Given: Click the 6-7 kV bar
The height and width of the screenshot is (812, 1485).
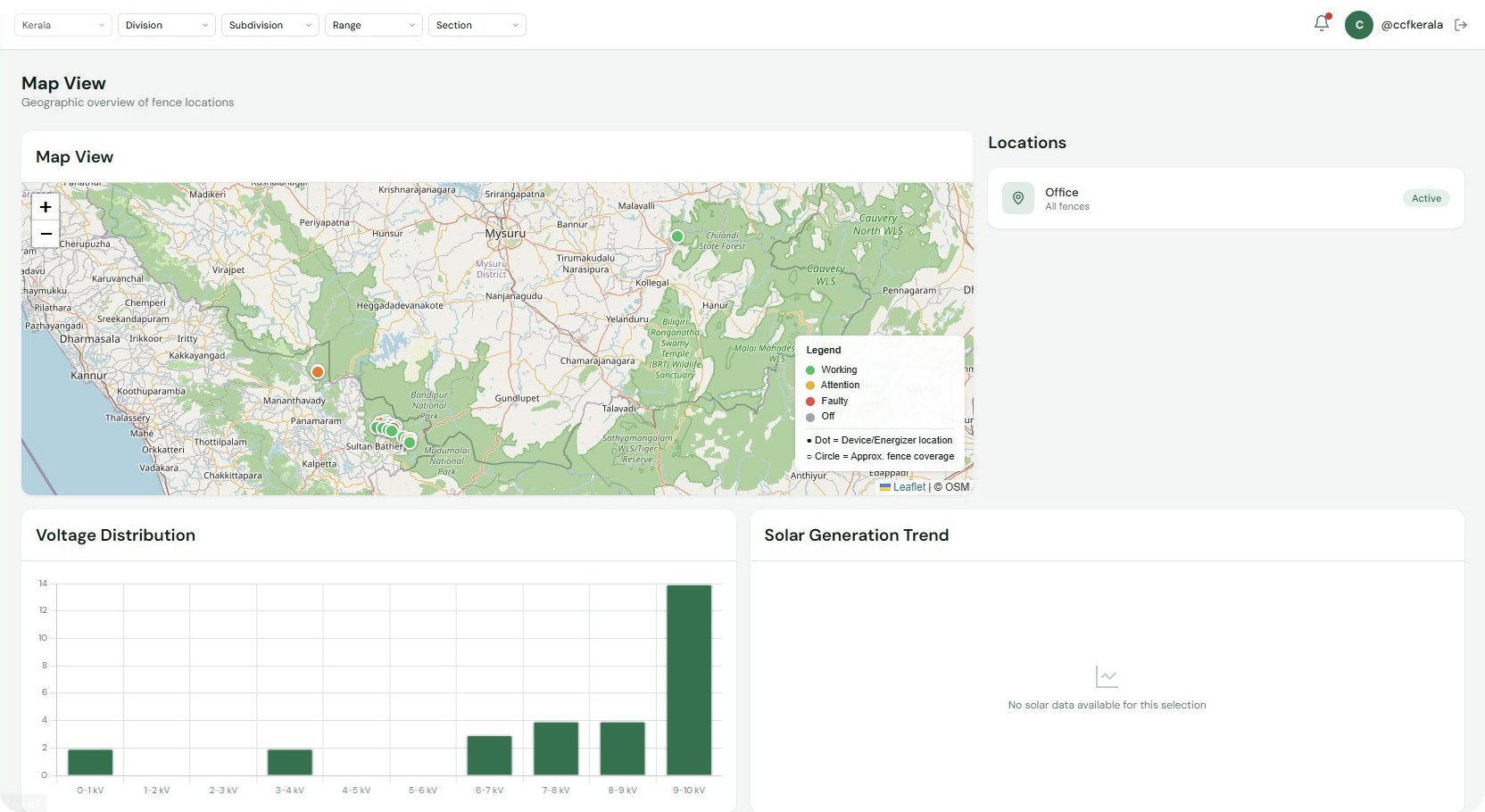Looking at the screenshot, I should click(489, 755).
